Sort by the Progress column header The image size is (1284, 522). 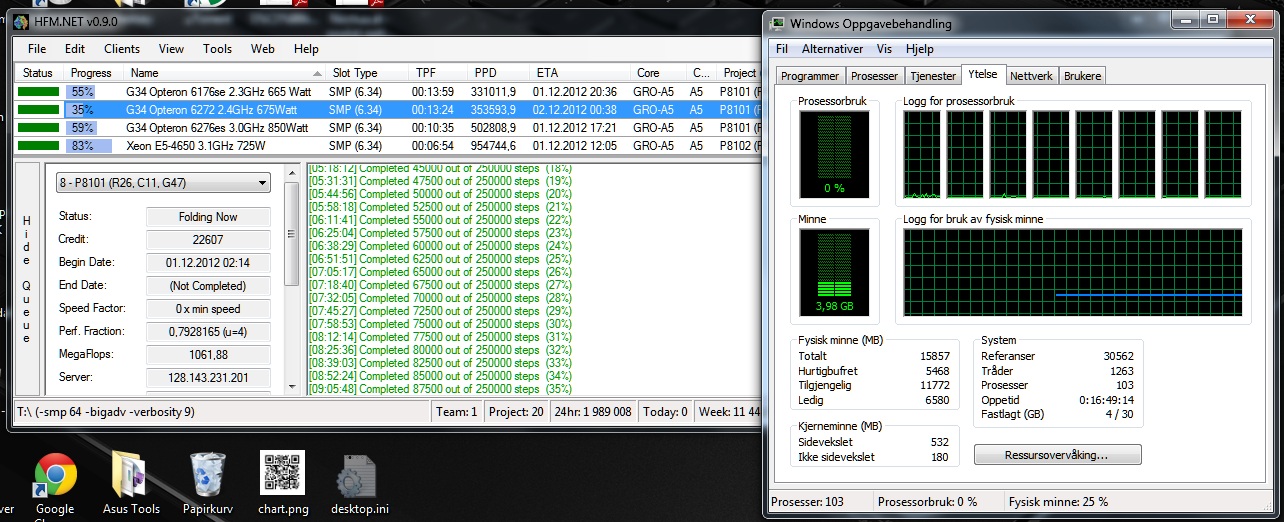click(x=92, y=73)
